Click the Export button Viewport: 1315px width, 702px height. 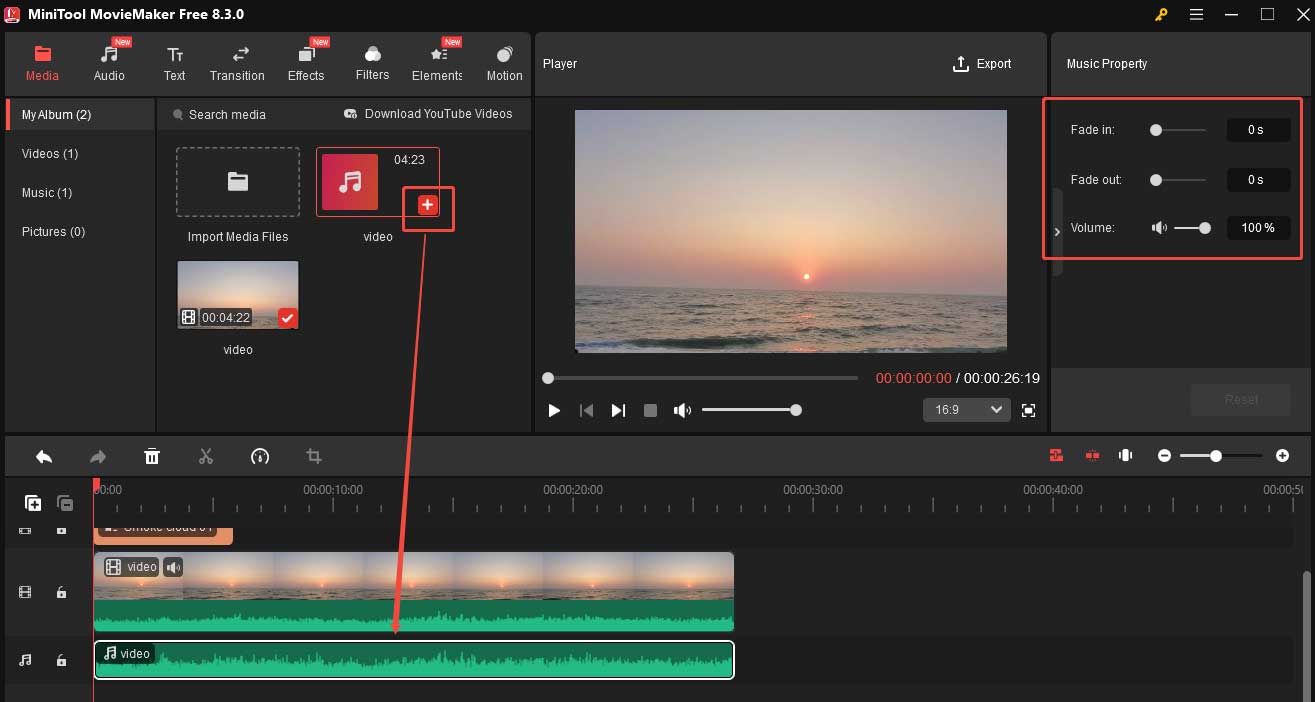(982, 64)
